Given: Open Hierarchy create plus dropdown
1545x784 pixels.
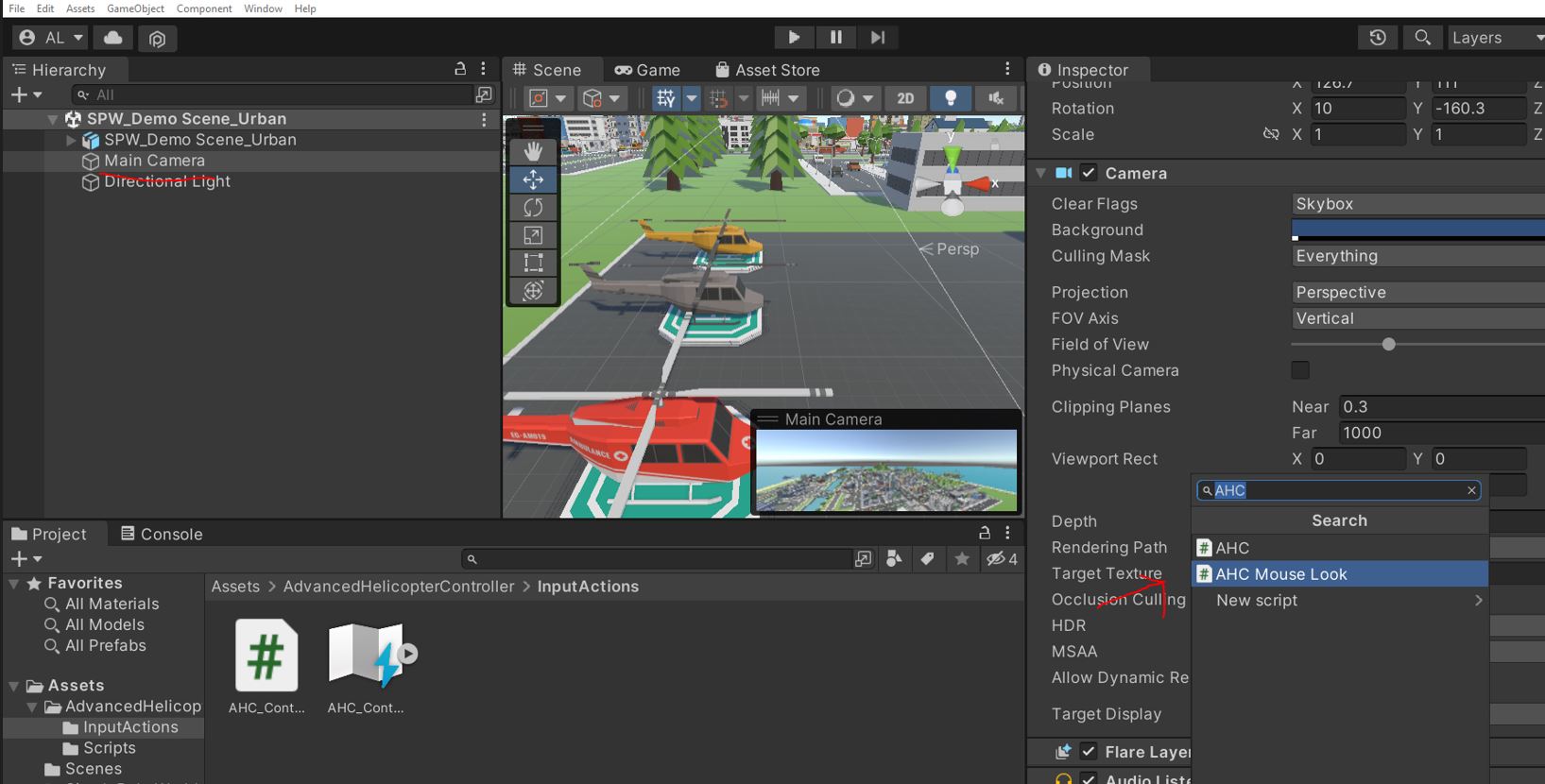Looking at the screenshot, I should click(x=26, y=94).
